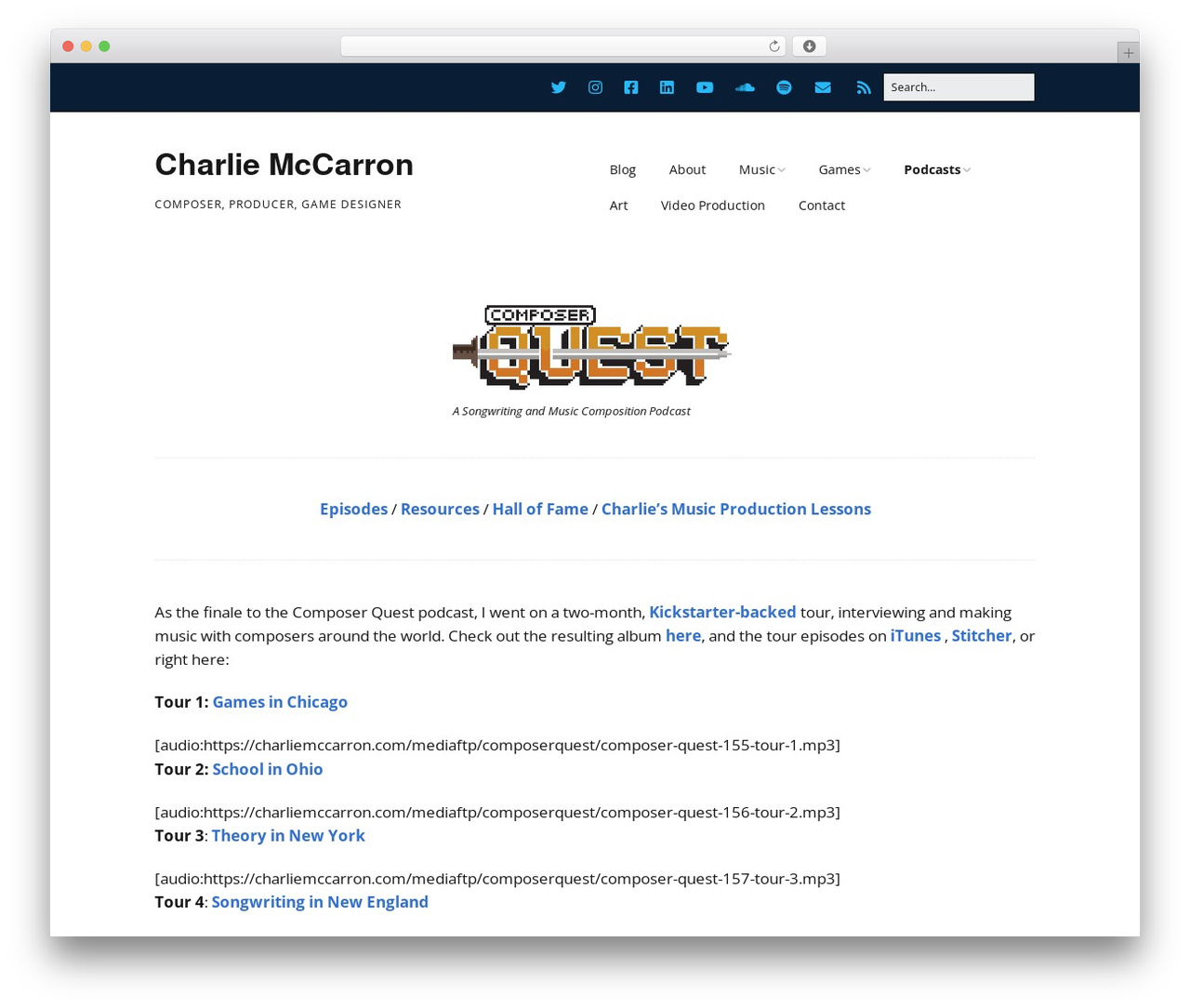The width and height of the screenshot is (1190, 1008).
Task: Open the School in Ohio episode
Action: pyautogui.click(x=268, y=769)
